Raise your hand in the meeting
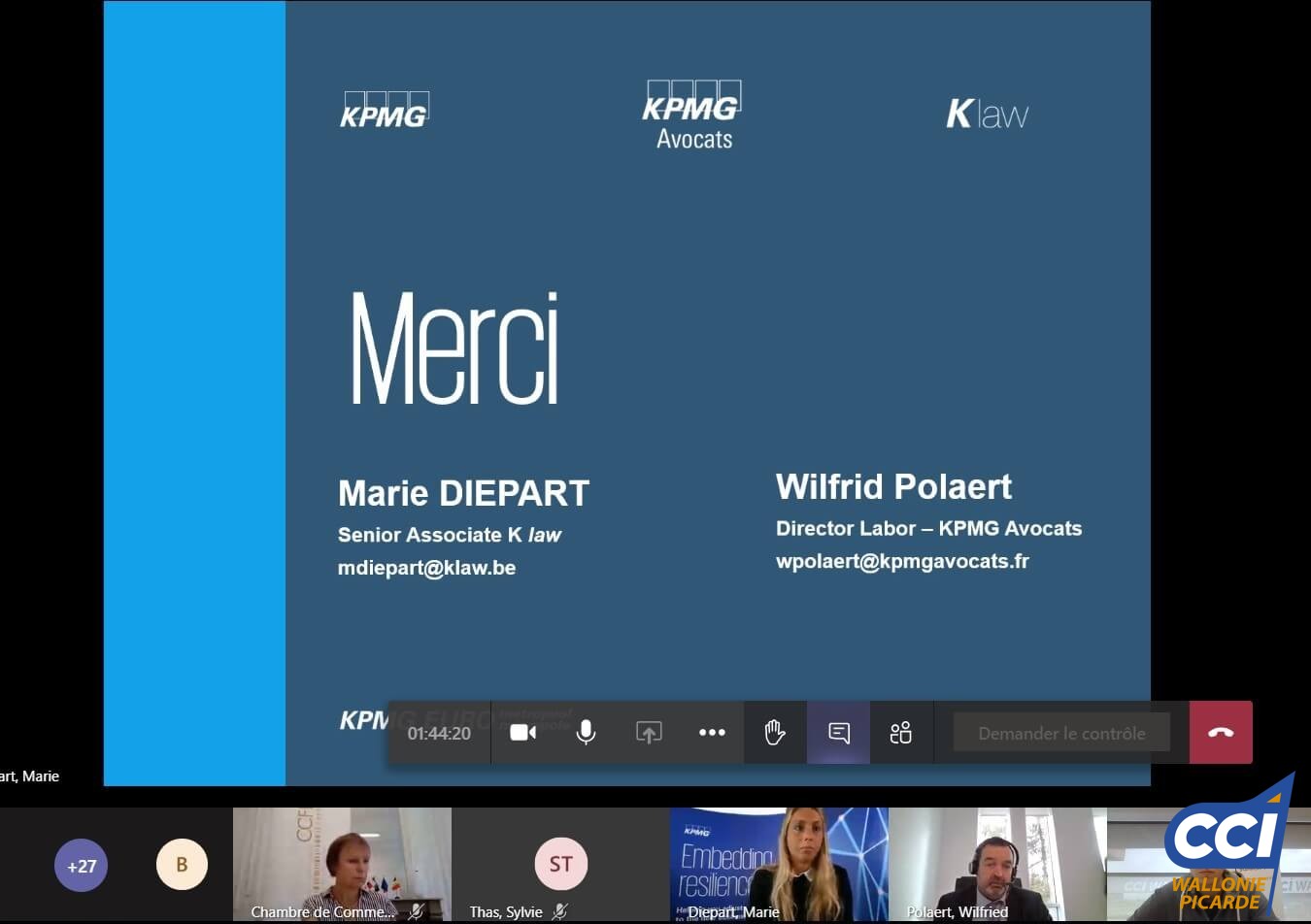Viewport: 1311px width, 924px height. click(775, 733)
